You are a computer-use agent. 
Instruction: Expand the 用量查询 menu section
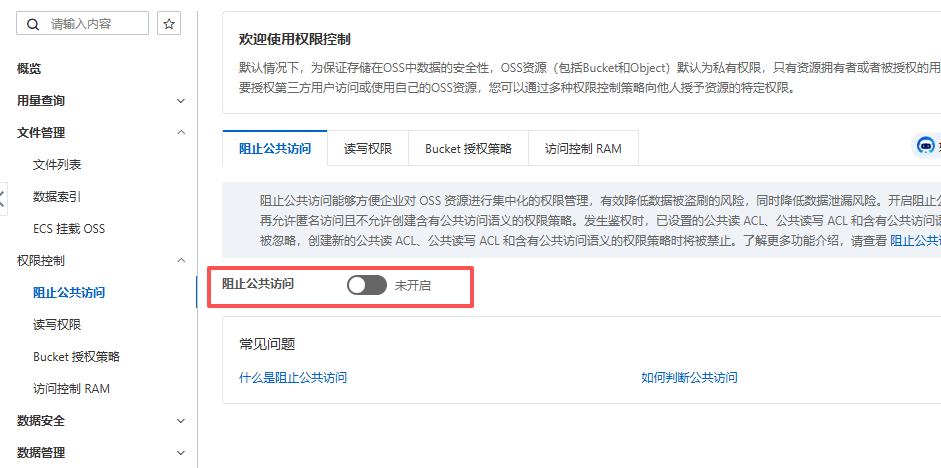[181, 101]
